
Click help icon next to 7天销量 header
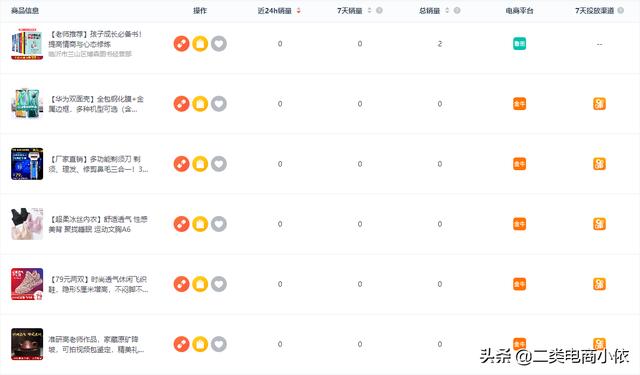pos(379,11)
